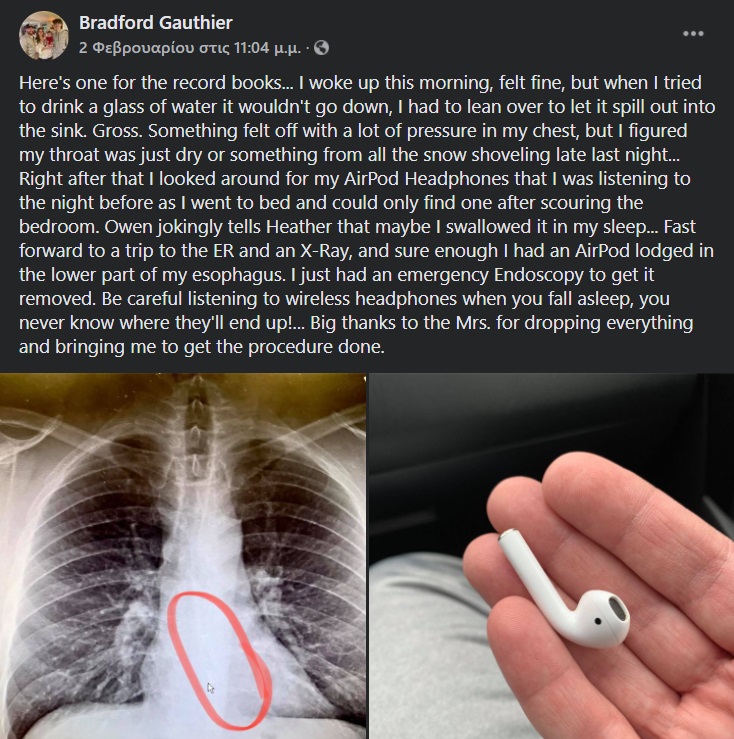This screenshot has height=739, width=734.
Task: Click the words "AirPod Headphones" in post
Action: pos(427,179)
